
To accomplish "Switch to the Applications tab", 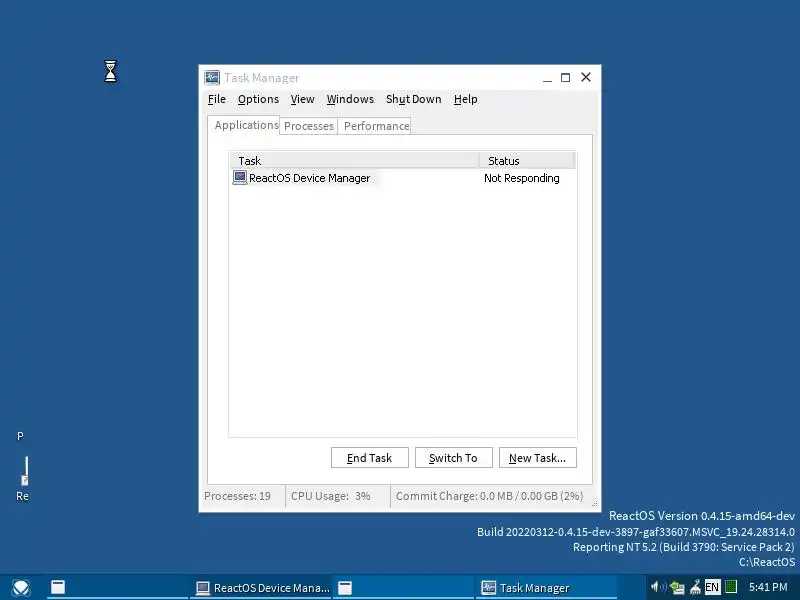I will (x=244, y=125).
